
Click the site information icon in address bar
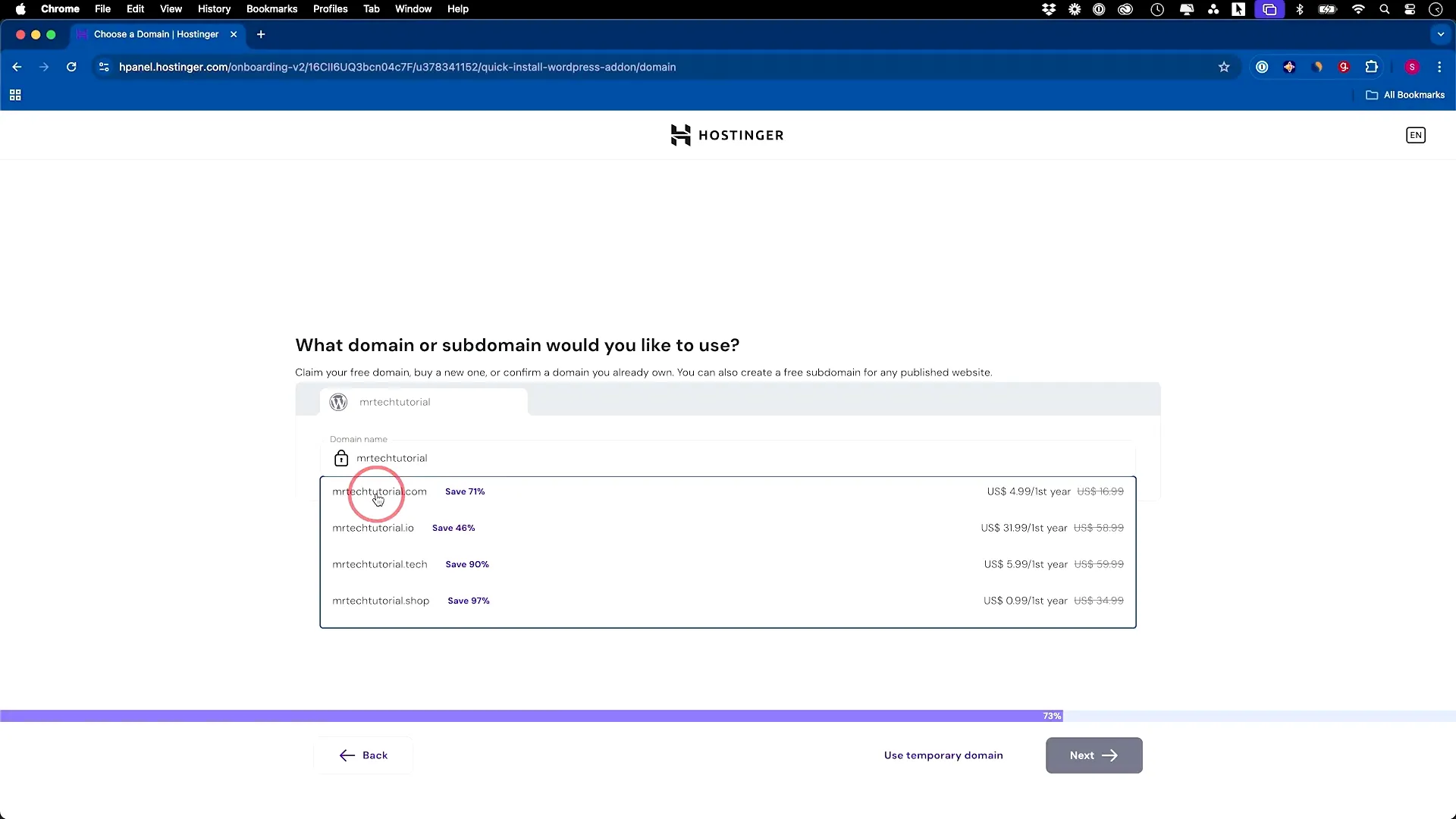(x=104, y=67)
